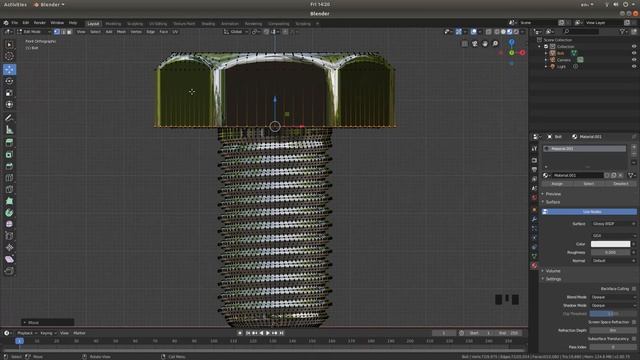Enable Screen Space Refraction checkbox

click(x=634, y=322)
